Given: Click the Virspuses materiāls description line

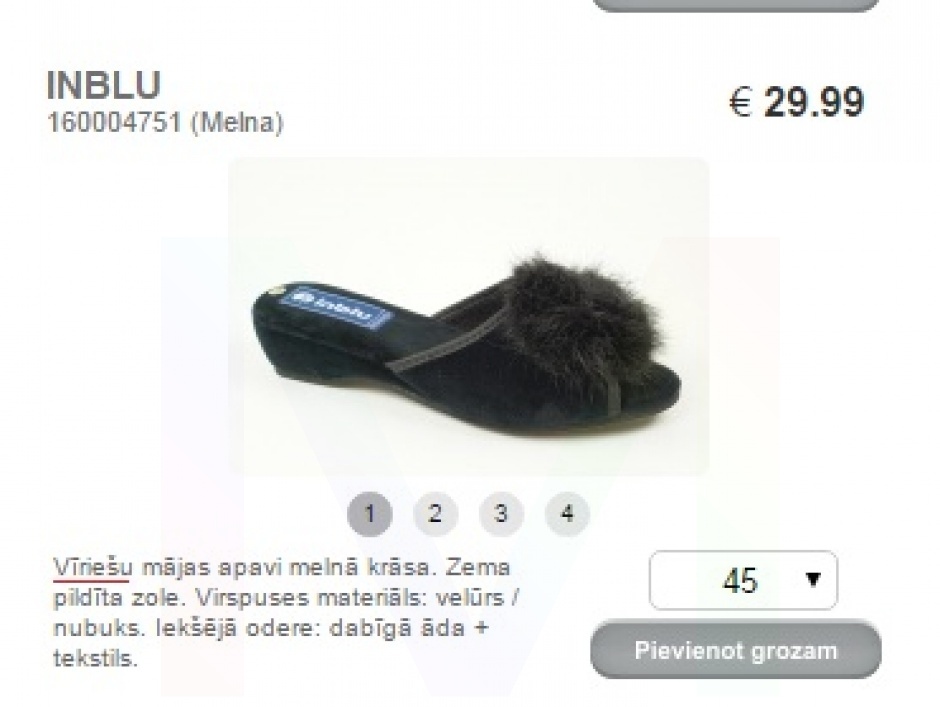Looking at the screenshot, I should coord(287,598).
